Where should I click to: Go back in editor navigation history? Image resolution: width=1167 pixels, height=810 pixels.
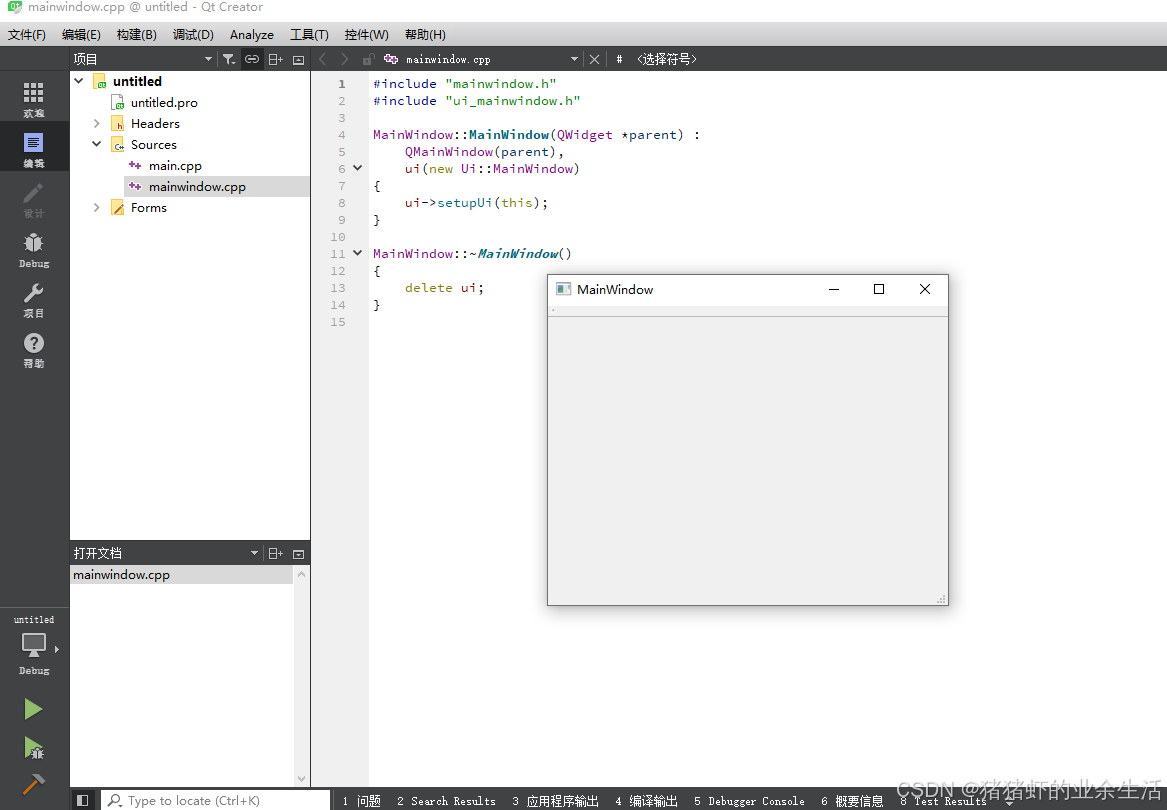click(x=322, y=59)
